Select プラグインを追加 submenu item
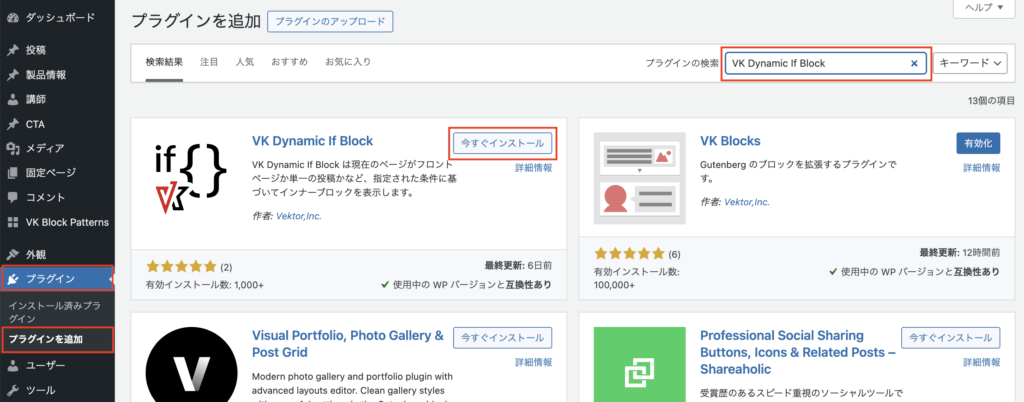 [46, 339]
